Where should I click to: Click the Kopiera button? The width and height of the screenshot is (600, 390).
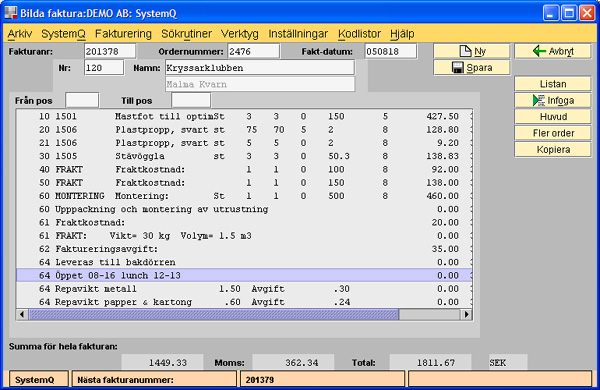pos(553,150)
